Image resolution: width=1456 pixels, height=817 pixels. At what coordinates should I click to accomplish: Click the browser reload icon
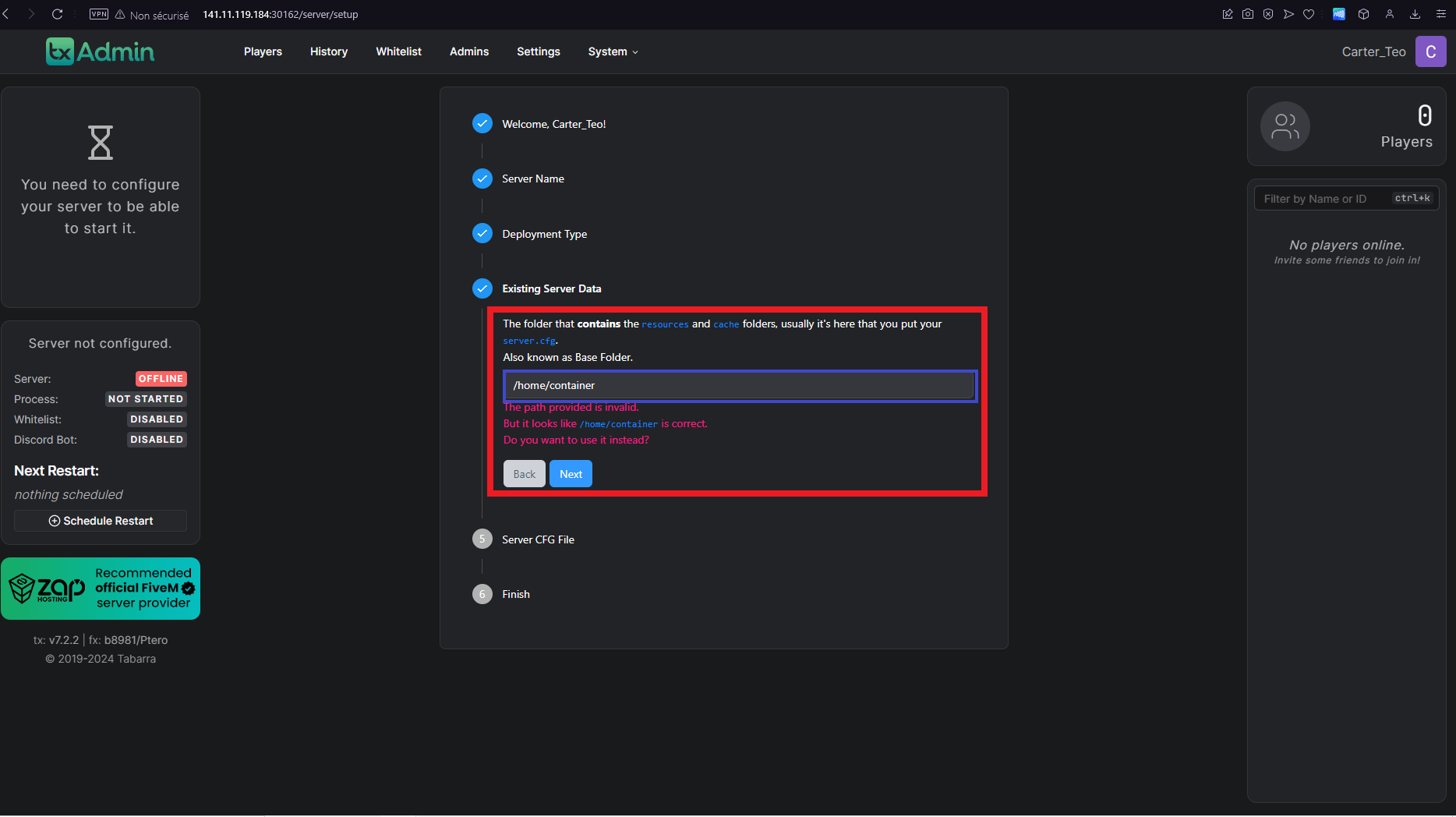pos(57,14)
